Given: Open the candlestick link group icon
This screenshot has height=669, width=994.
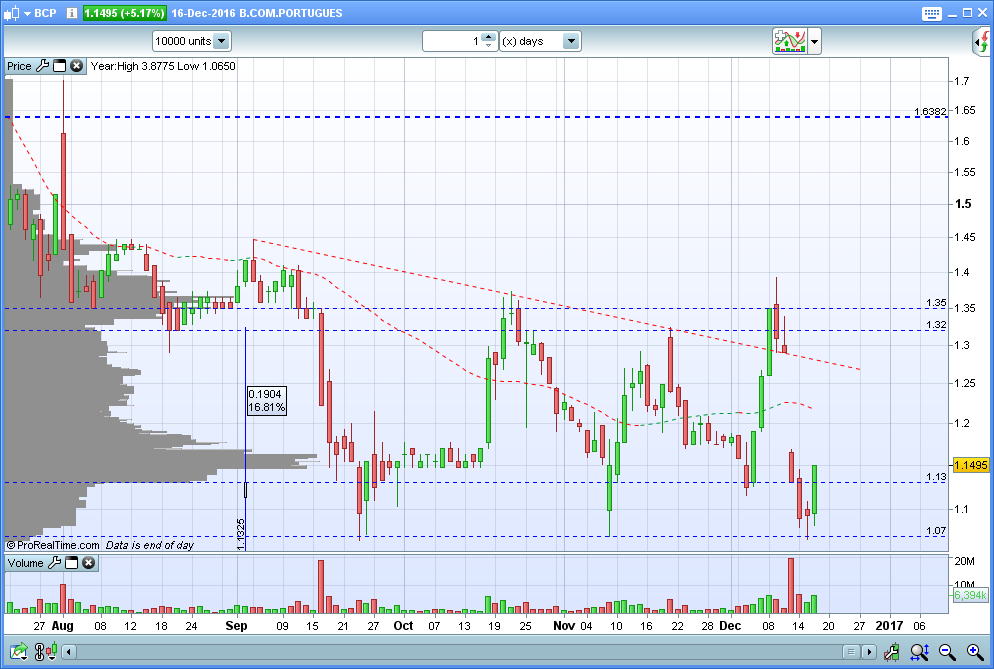Looking at the screenshot, I should pos(46,651).
